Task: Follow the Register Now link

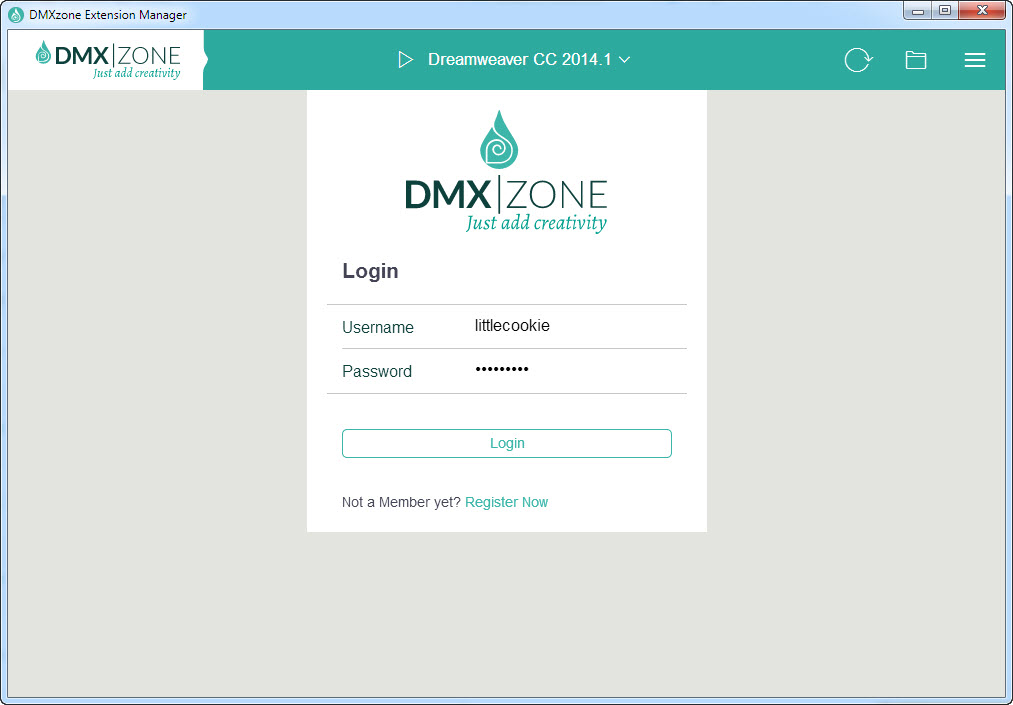Action: pos(506,502)
